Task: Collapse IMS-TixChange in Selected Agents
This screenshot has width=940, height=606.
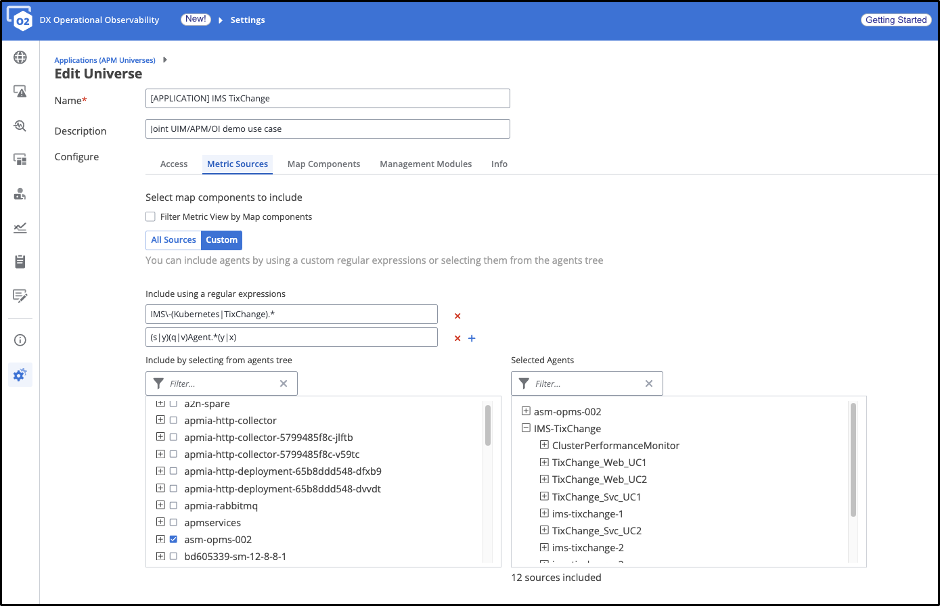Action: pyautogui.click(x=526, y=428)
